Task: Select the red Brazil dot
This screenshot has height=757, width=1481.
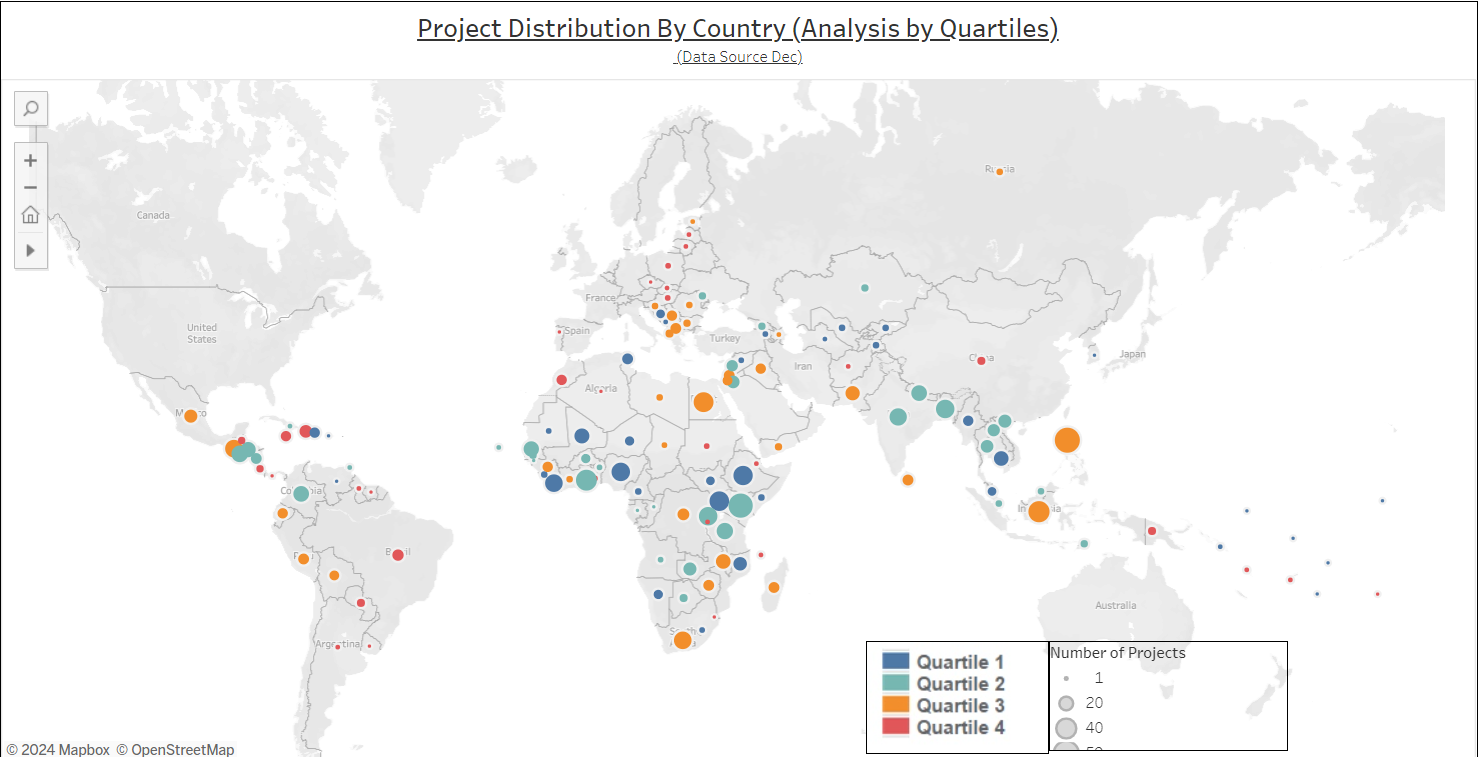Action: 398,555
